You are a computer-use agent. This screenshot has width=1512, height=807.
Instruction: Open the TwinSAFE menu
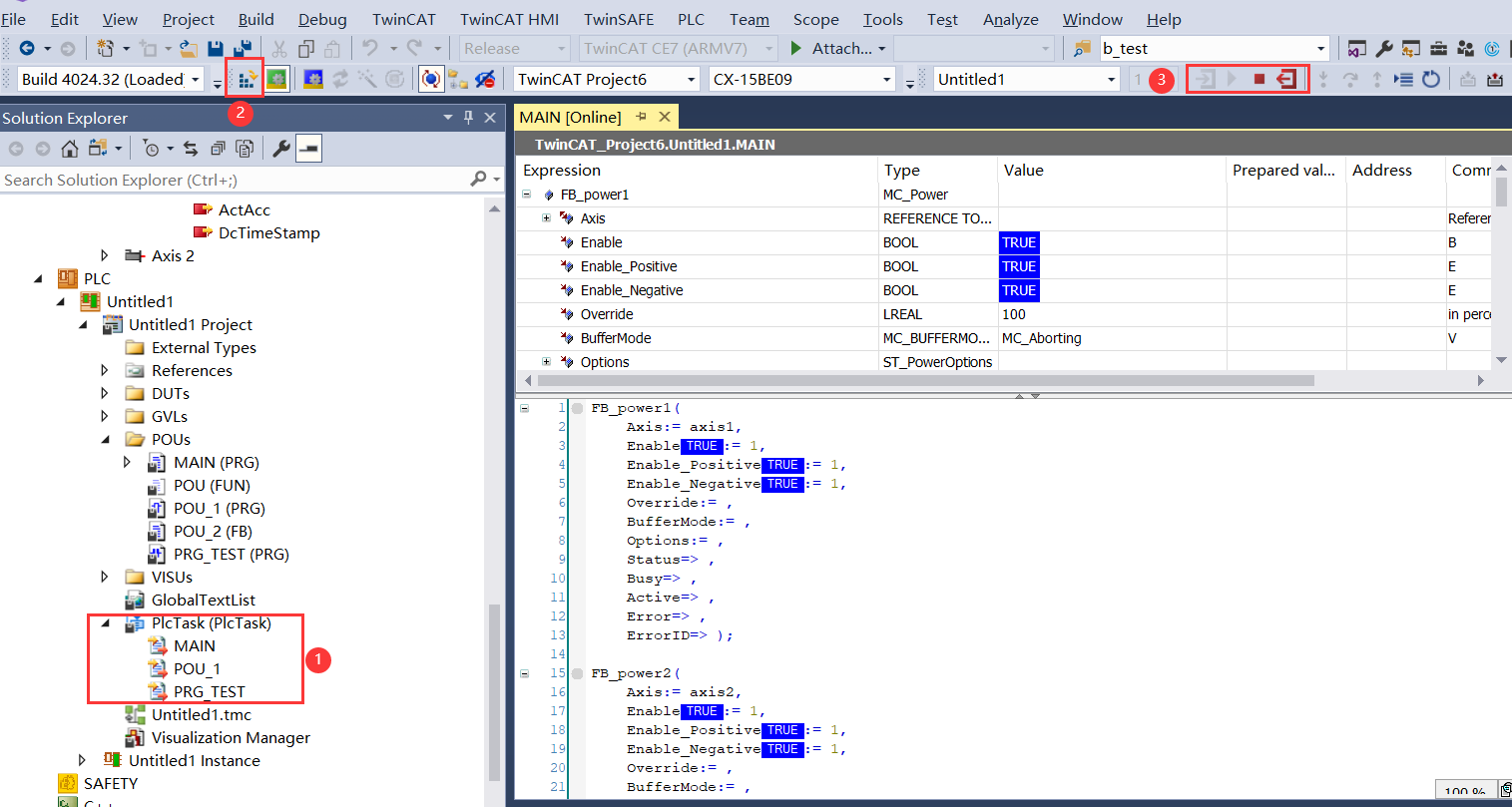(619, 19)
